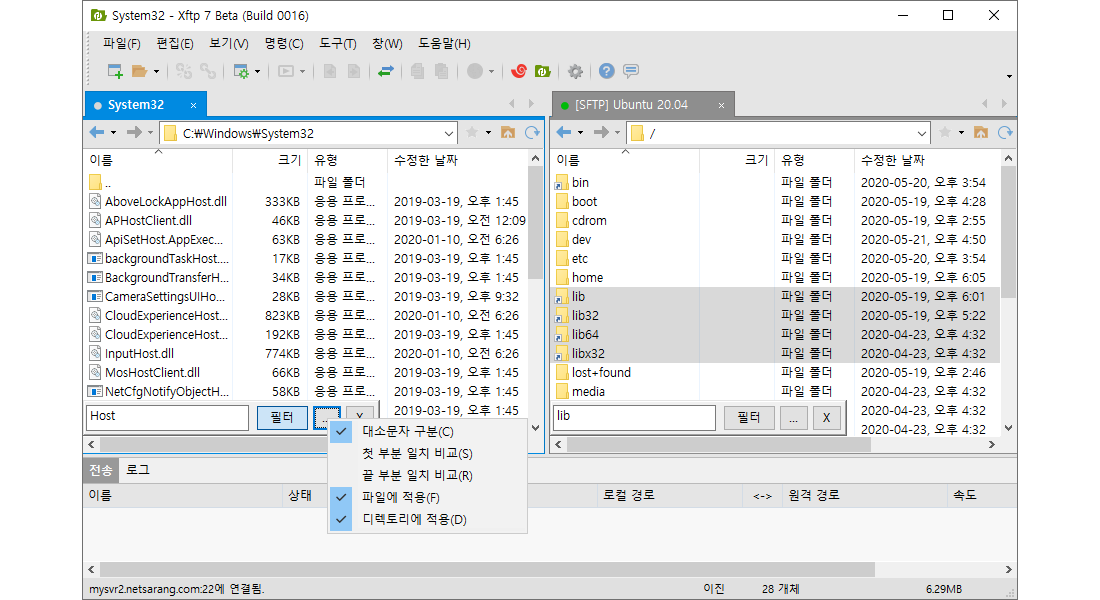Click the session properties gear-window icon
This screenshot has width=1100, height=600.
coord(241,71)
